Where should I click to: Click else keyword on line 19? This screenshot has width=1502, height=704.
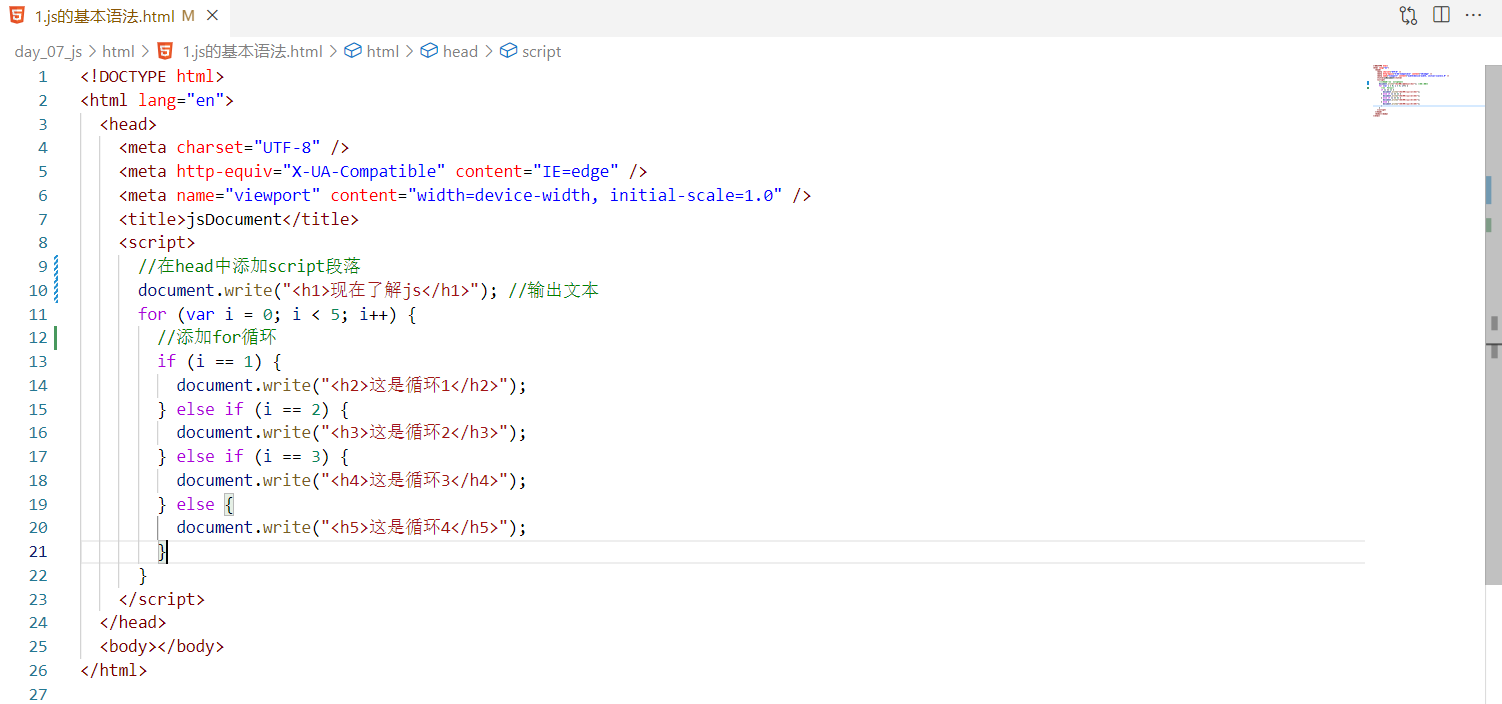click(196, 504)
